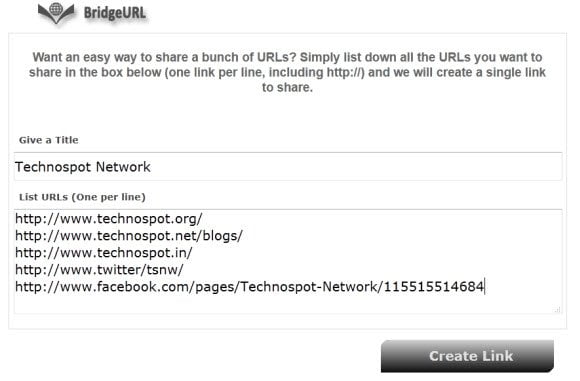580x381 pixels.
Task: Click the List URLs (One per line) label
Action: click(82, 197)
